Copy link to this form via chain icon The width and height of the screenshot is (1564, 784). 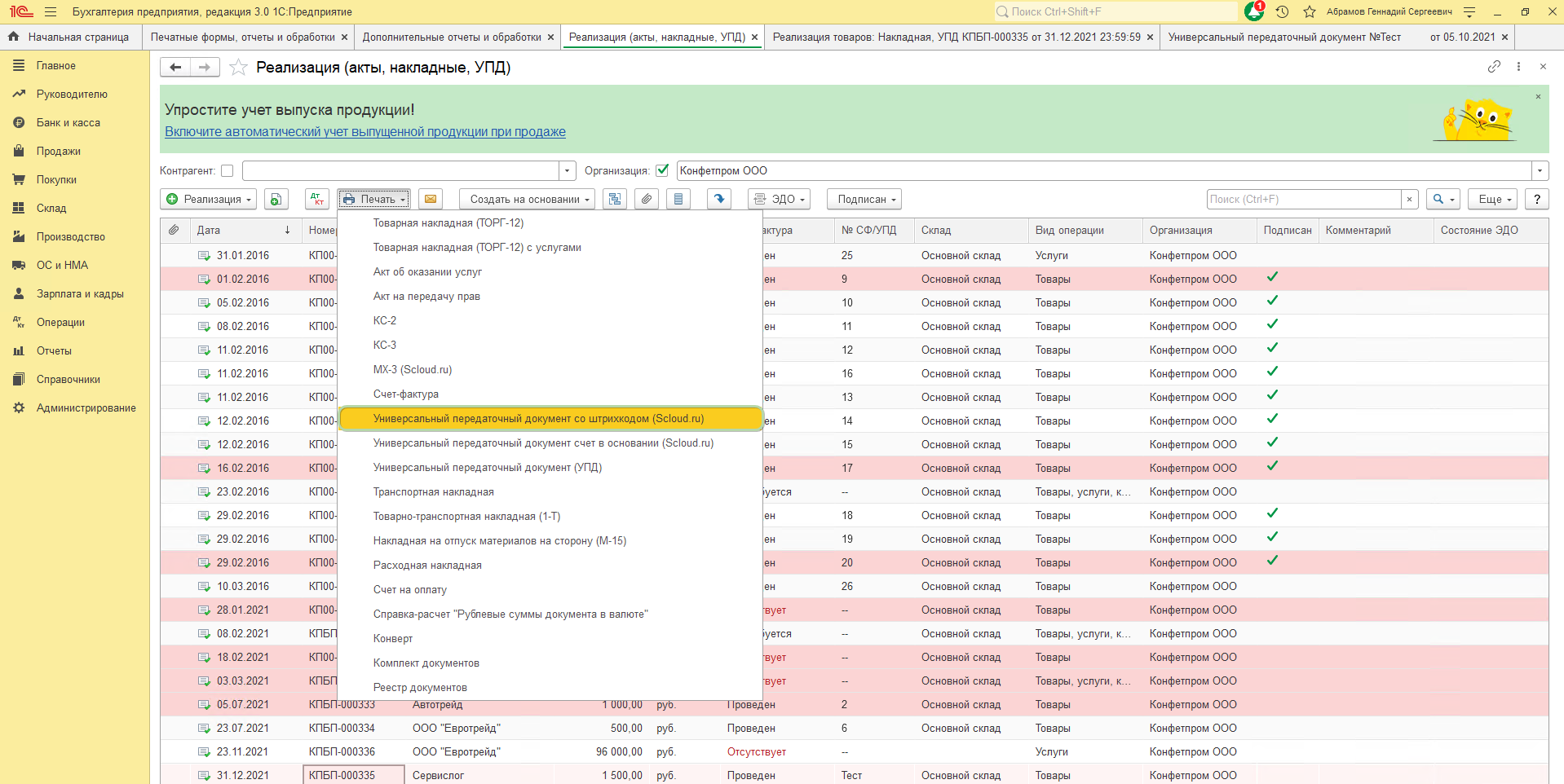click(x=1494, y=67)
